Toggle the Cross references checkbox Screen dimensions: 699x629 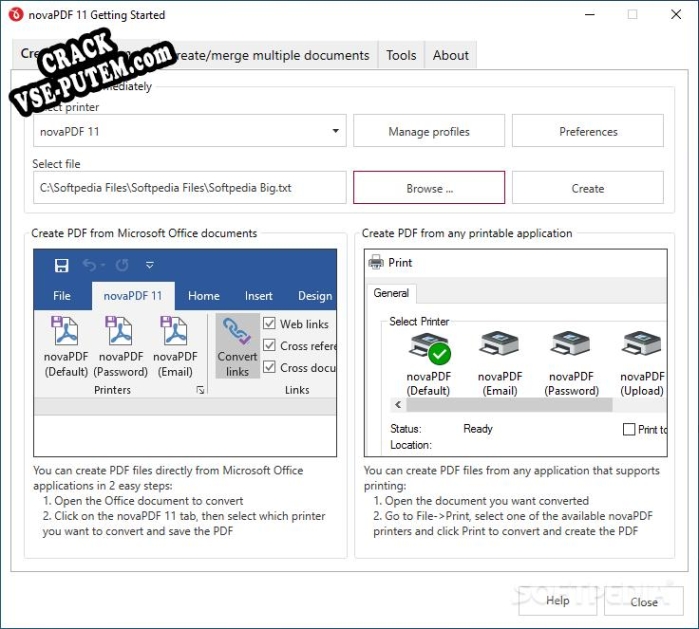(269, 345)
